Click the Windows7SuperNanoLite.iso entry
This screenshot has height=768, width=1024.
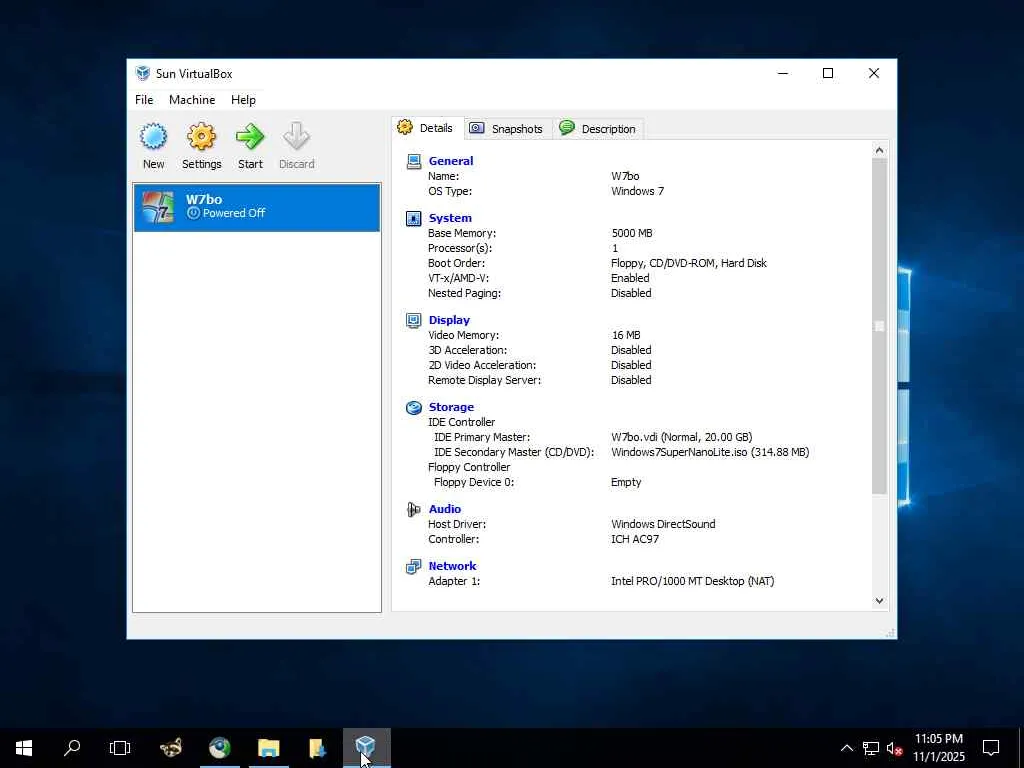(710, 452)
